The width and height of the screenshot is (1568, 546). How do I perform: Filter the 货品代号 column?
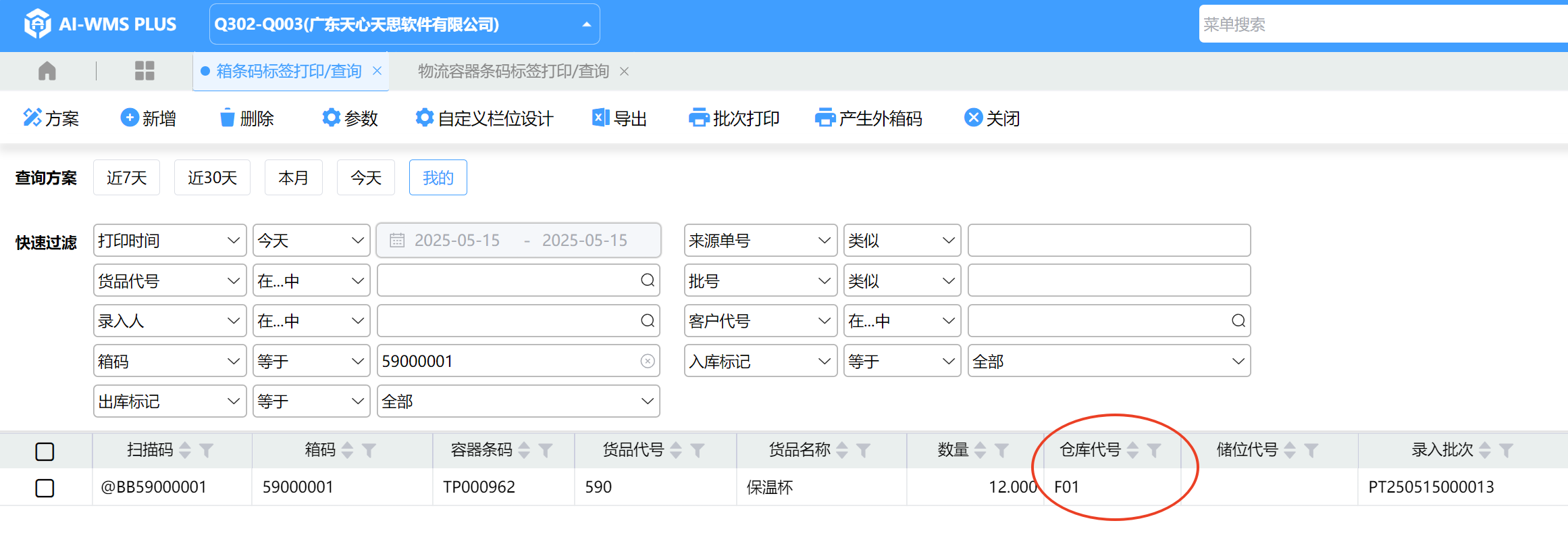coord(698,450)
